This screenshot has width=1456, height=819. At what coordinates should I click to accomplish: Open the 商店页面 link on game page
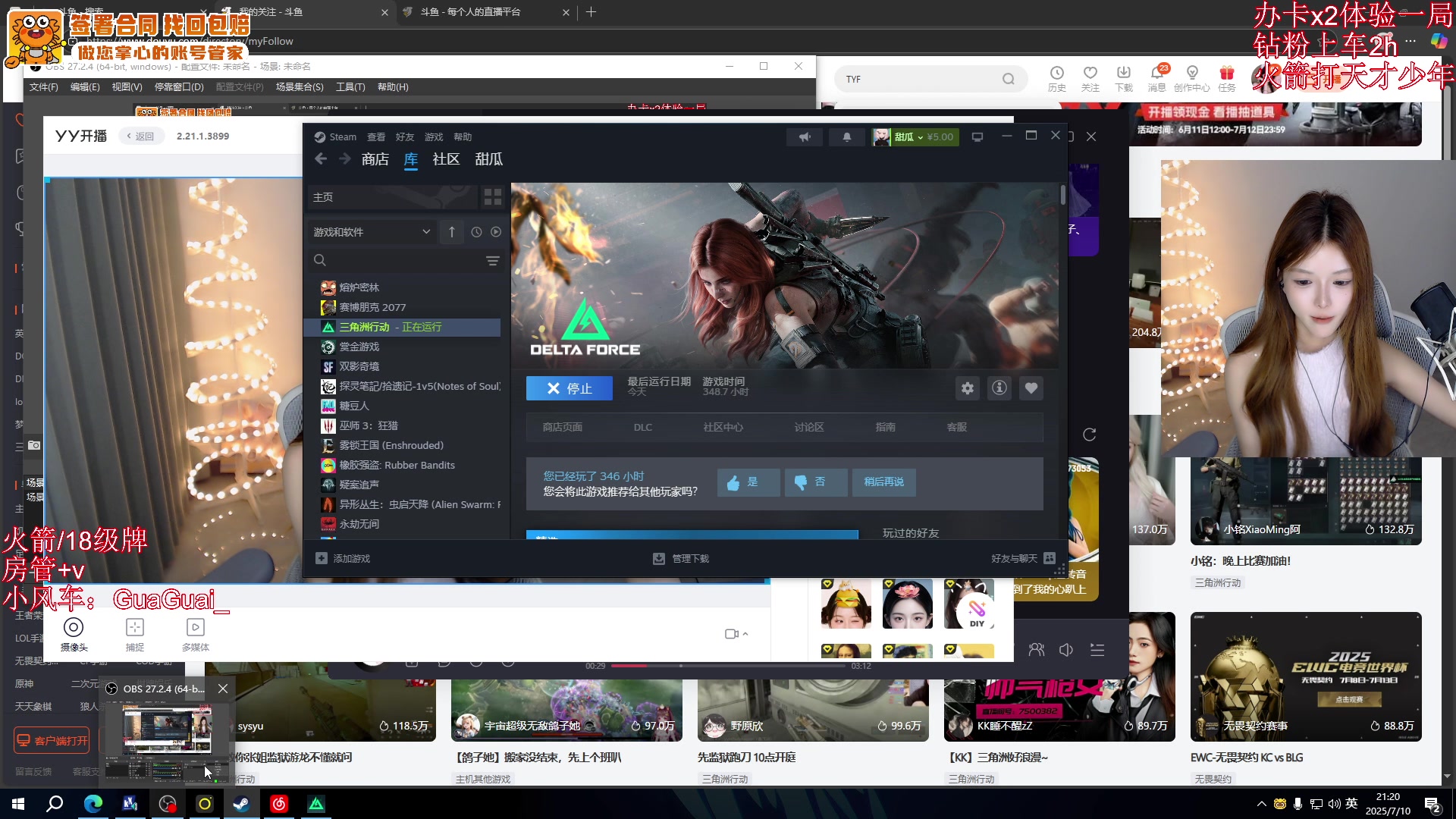pos(563,428)
